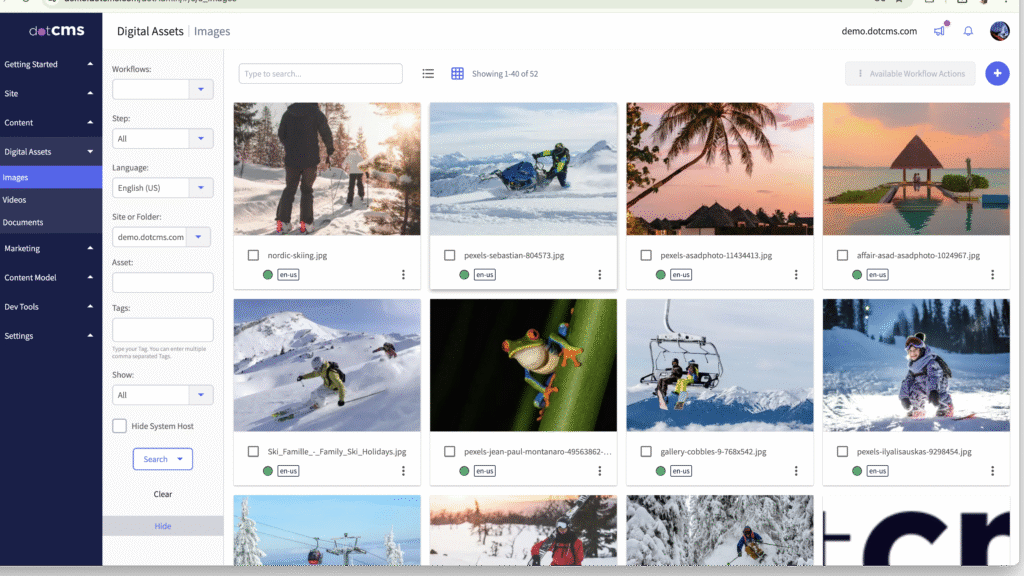The height and width of the screenshot is (576, 1024).
Task: Click the en-us badge on affair-asad-asadphoto-1024967.jpg
Action: click(x=878, y=275)
